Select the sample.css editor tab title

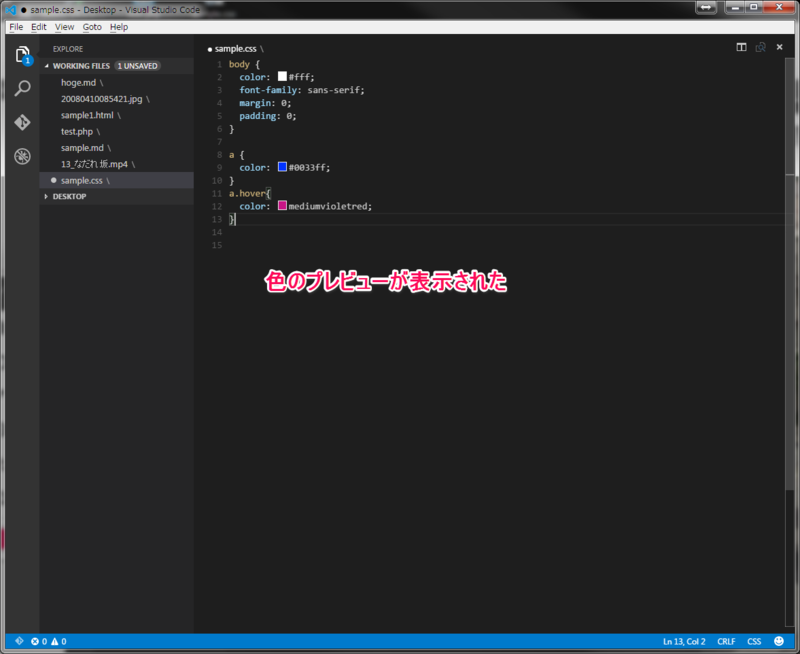235,49
